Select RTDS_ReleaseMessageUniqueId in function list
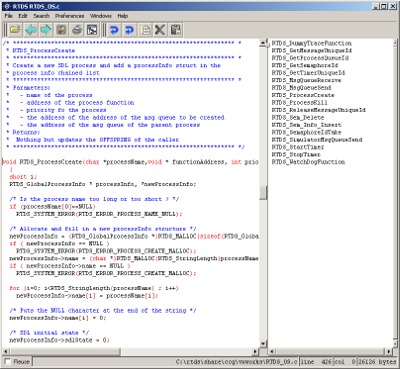400x369 pixels. pos(318,110)
